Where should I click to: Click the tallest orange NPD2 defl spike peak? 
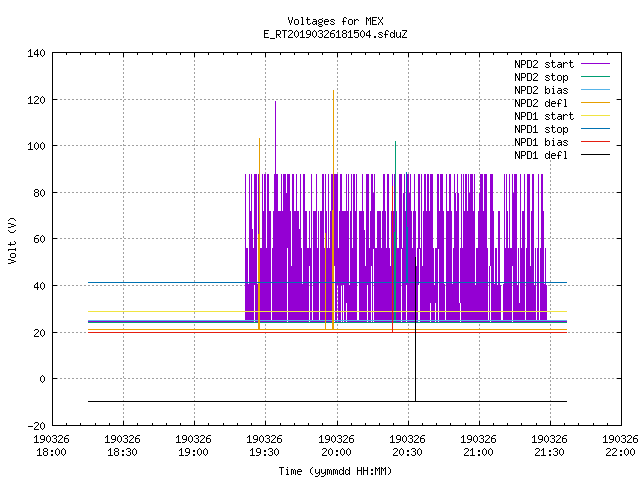(x=333, y=91)
